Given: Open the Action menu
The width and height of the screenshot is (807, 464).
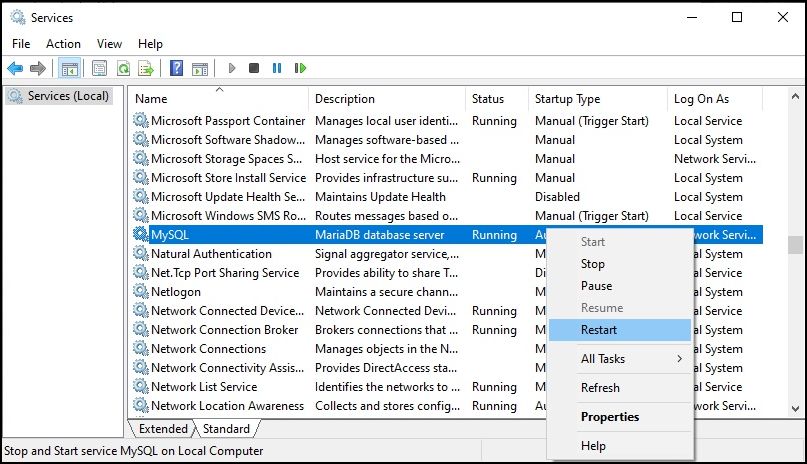Looking at the screenshot, I should click(63, 44).
